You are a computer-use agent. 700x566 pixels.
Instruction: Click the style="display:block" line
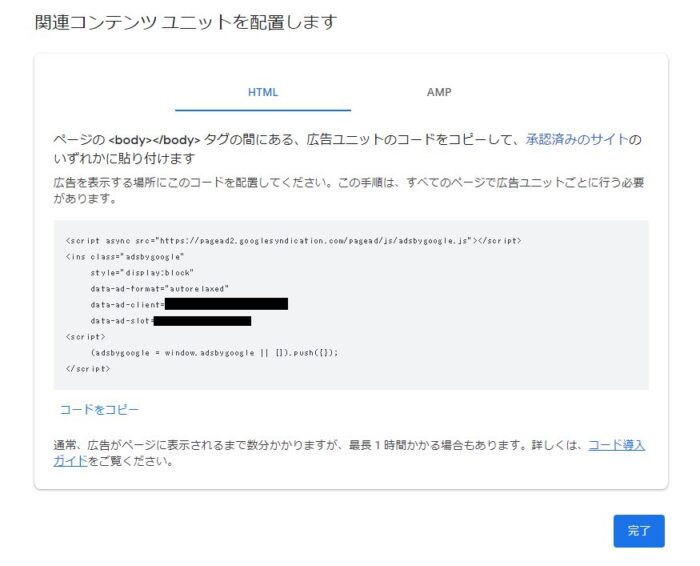pyautogui.click(x=142, y=273)
